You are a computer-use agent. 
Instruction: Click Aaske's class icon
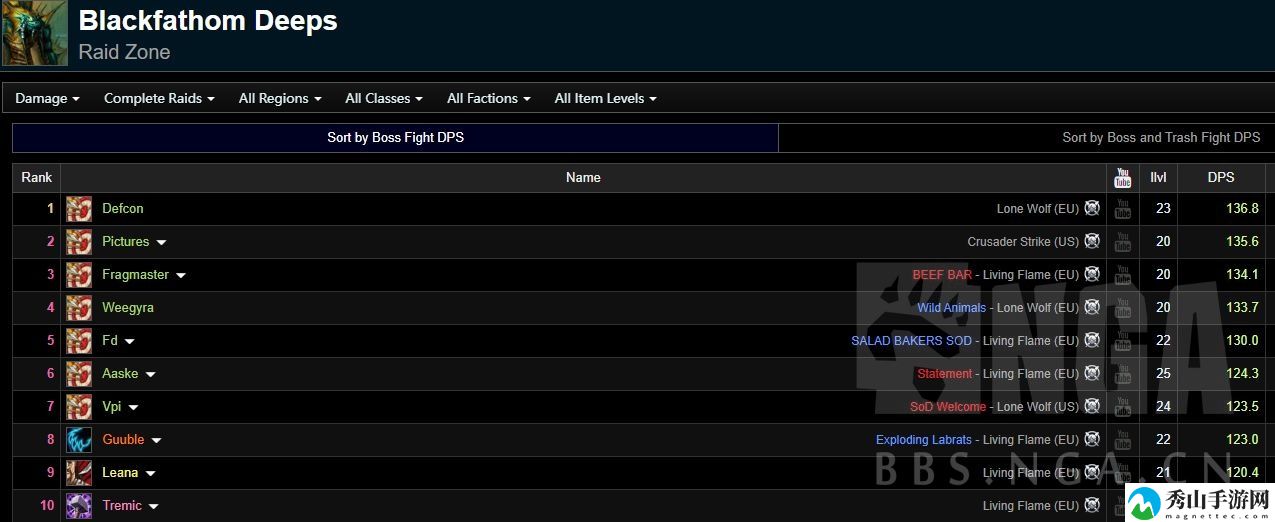pyautogui.click(x=79, y=374)
